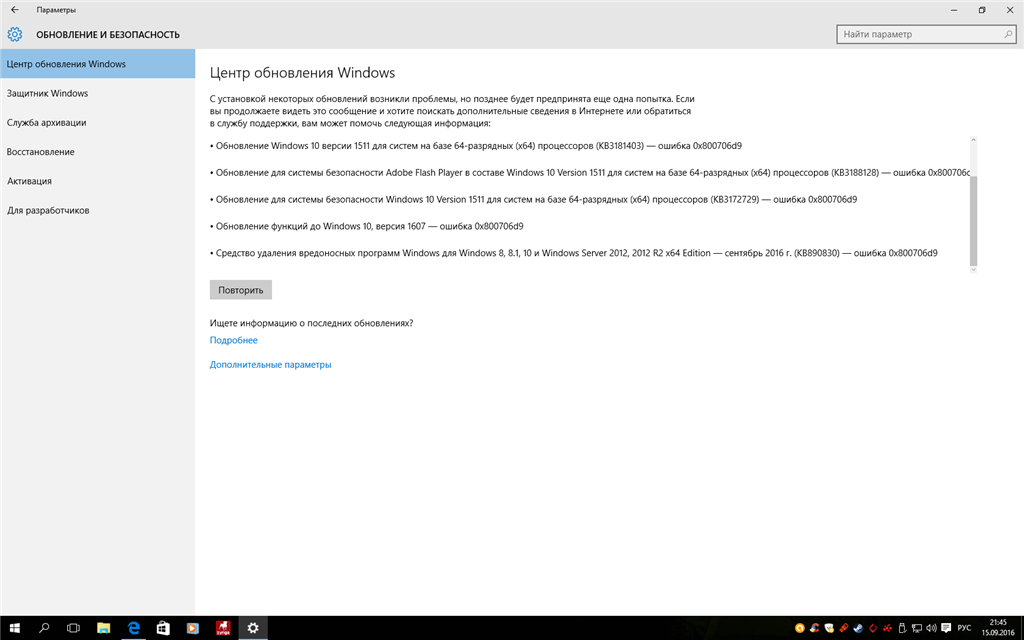1024x640 pixels.
Task: Click the update list scrollbar thumb
Action: (973, 221)
